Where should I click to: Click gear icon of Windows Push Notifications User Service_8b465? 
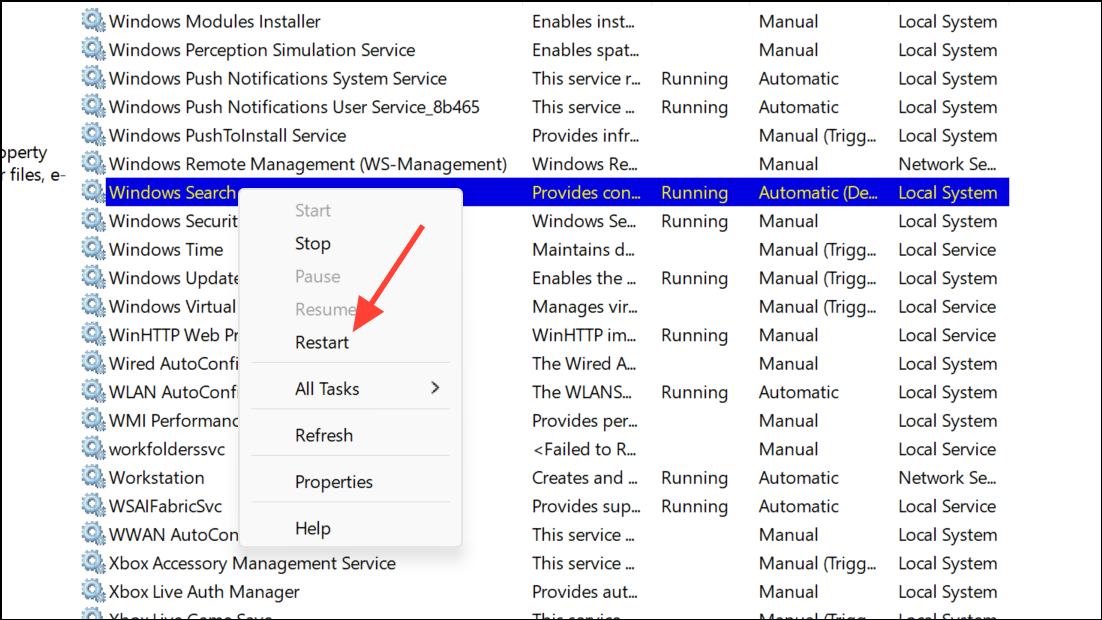[93, 106]
